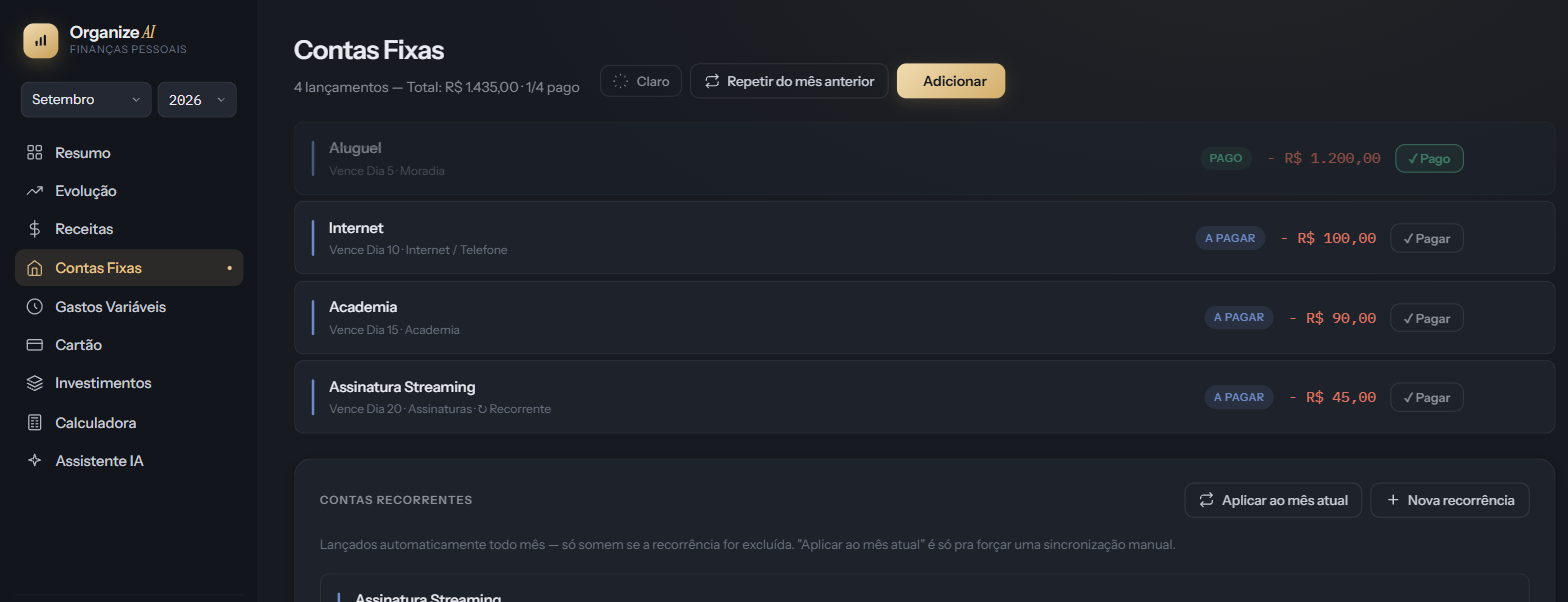Click the Organize AI logo icon

pyautogui.click(x=41, y=41)
